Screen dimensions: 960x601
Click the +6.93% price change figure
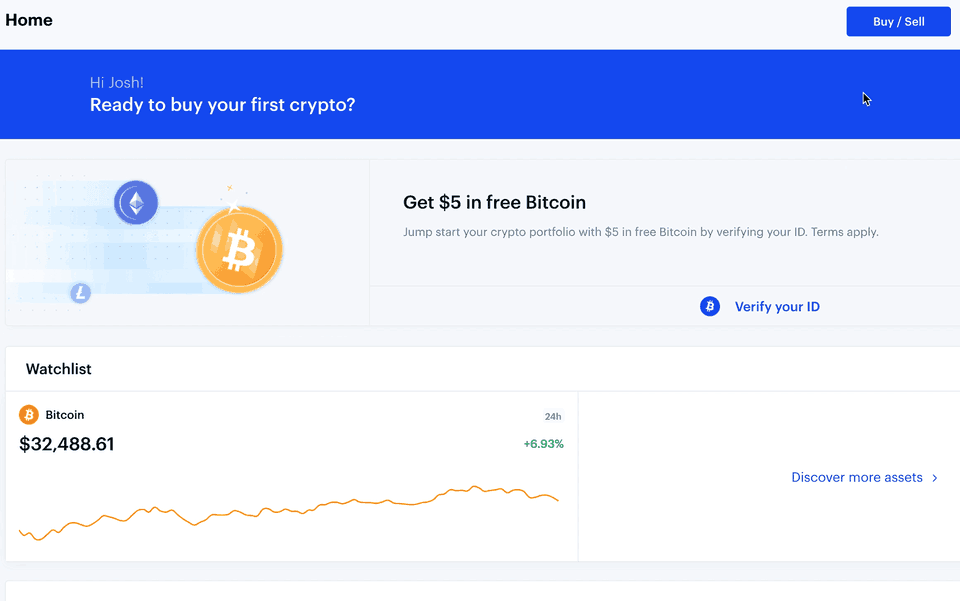point(543,444)
